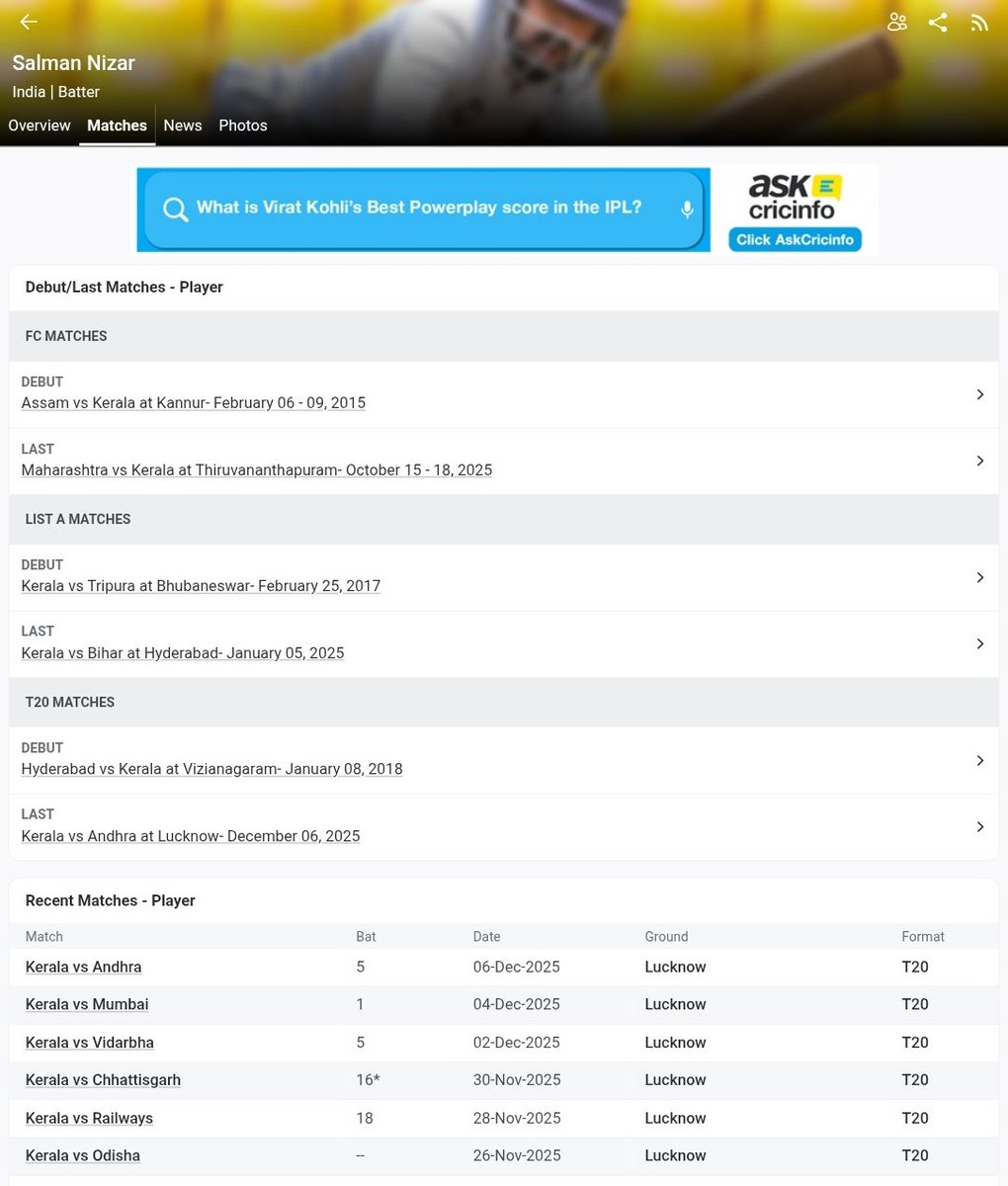Open Kerala vs Mumbai recent match
Viewport: 1008px width, 1186px height.
(87, 1005)
